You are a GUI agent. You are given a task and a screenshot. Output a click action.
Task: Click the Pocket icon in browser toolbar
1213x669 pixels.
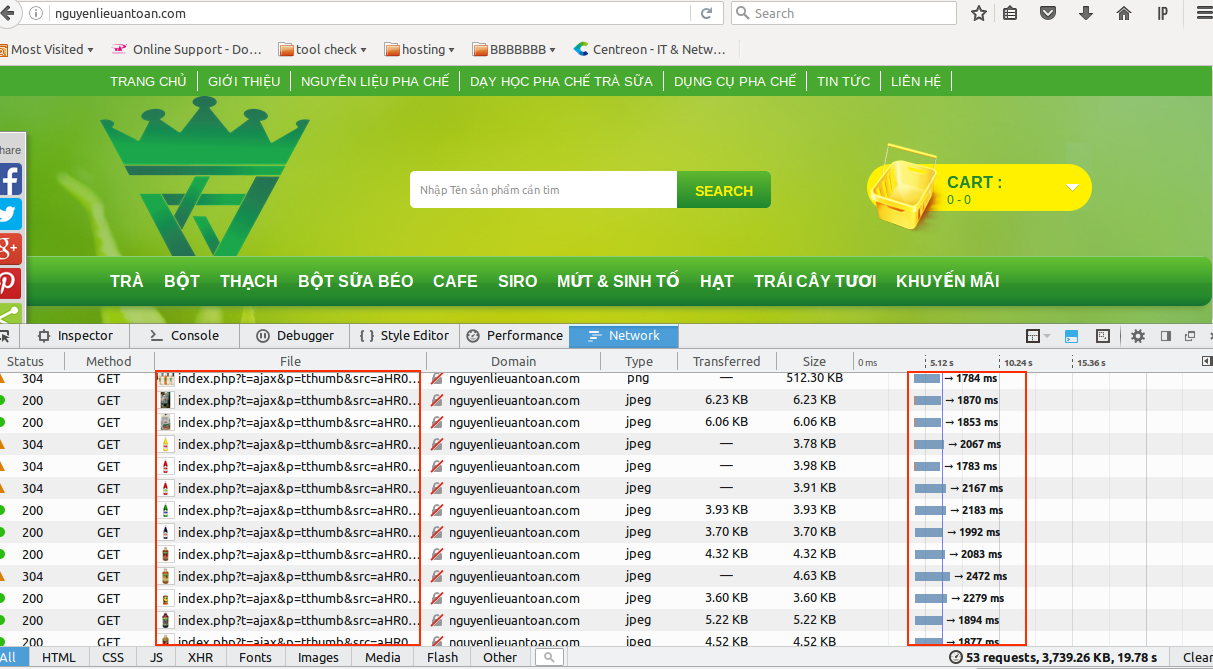click(1047, 13)
